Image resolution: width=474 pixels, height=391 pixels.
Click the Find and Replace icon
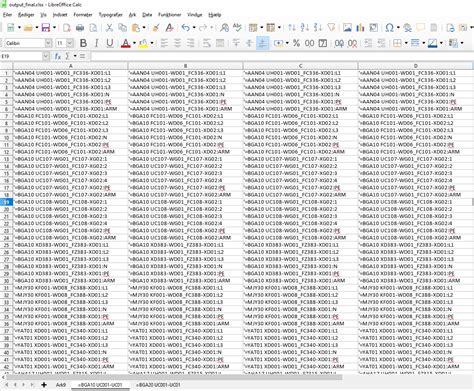(224, 28)
